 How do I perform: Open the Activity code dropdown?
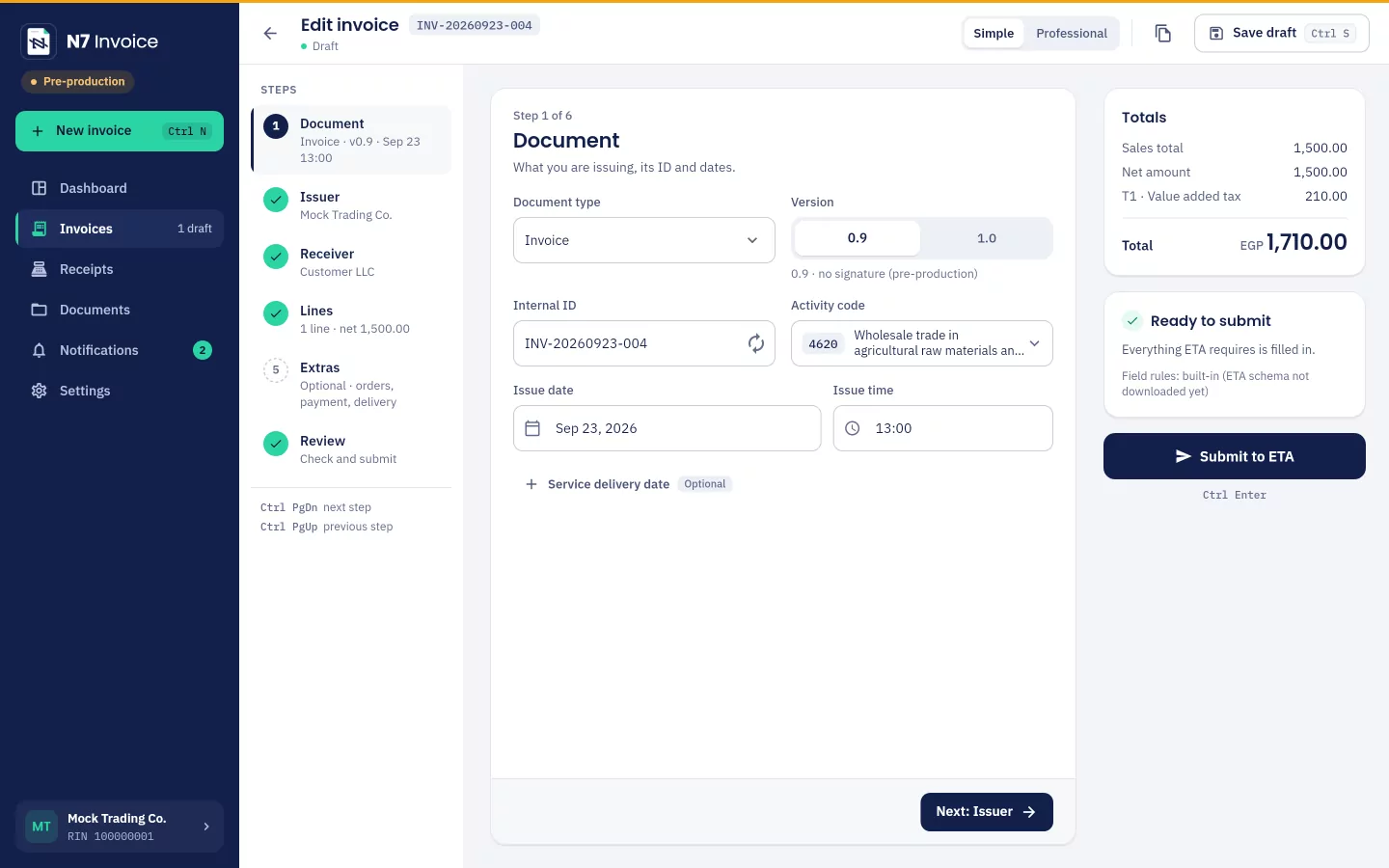coord(922,343)
